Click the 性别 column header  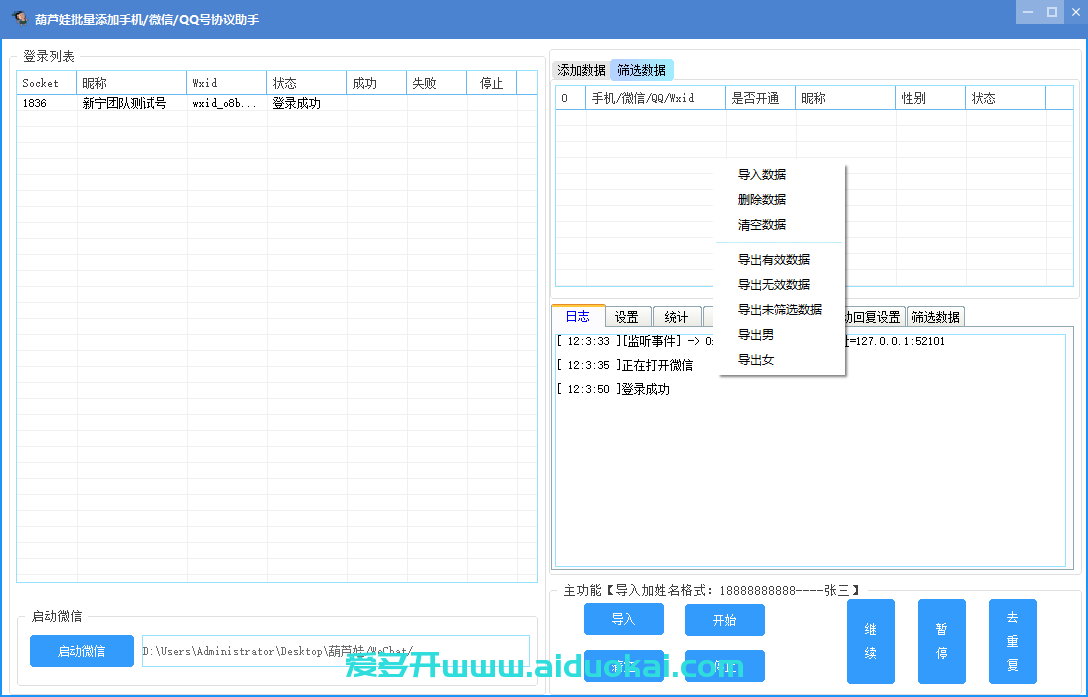pos(930,98)
